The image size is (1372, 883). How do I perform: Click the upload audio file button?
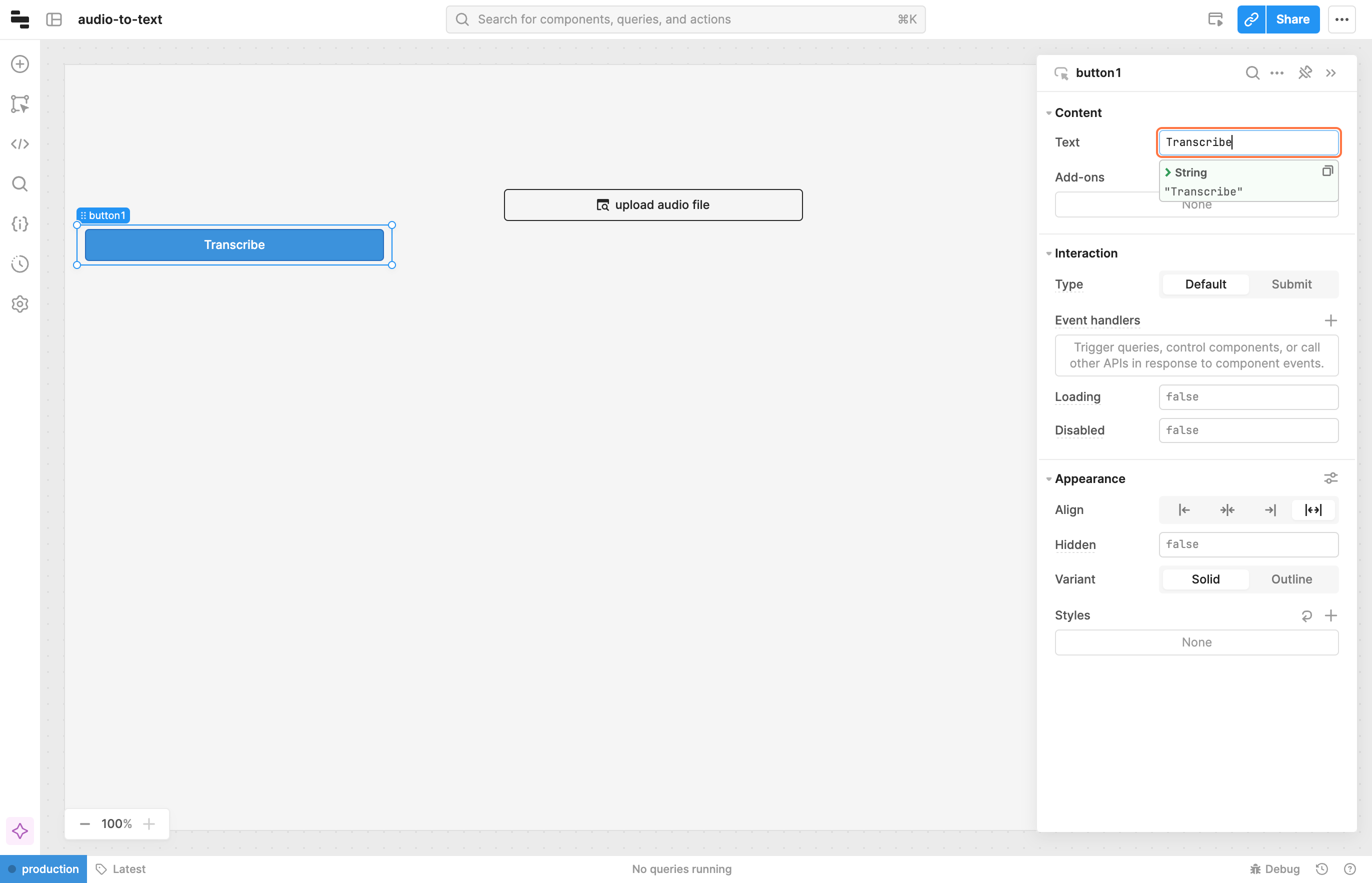pos(653,204)
